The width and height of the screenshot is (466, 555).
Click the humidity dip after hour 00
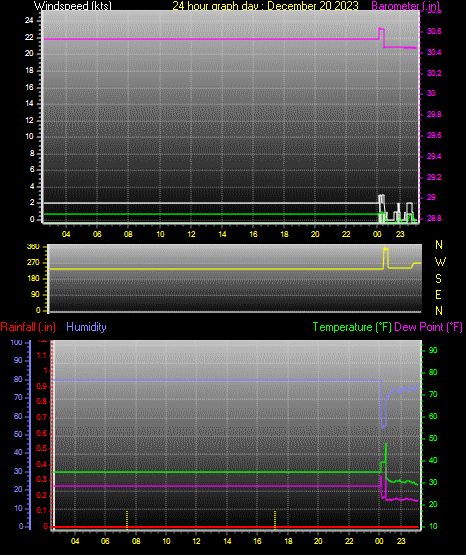(384, 418)
